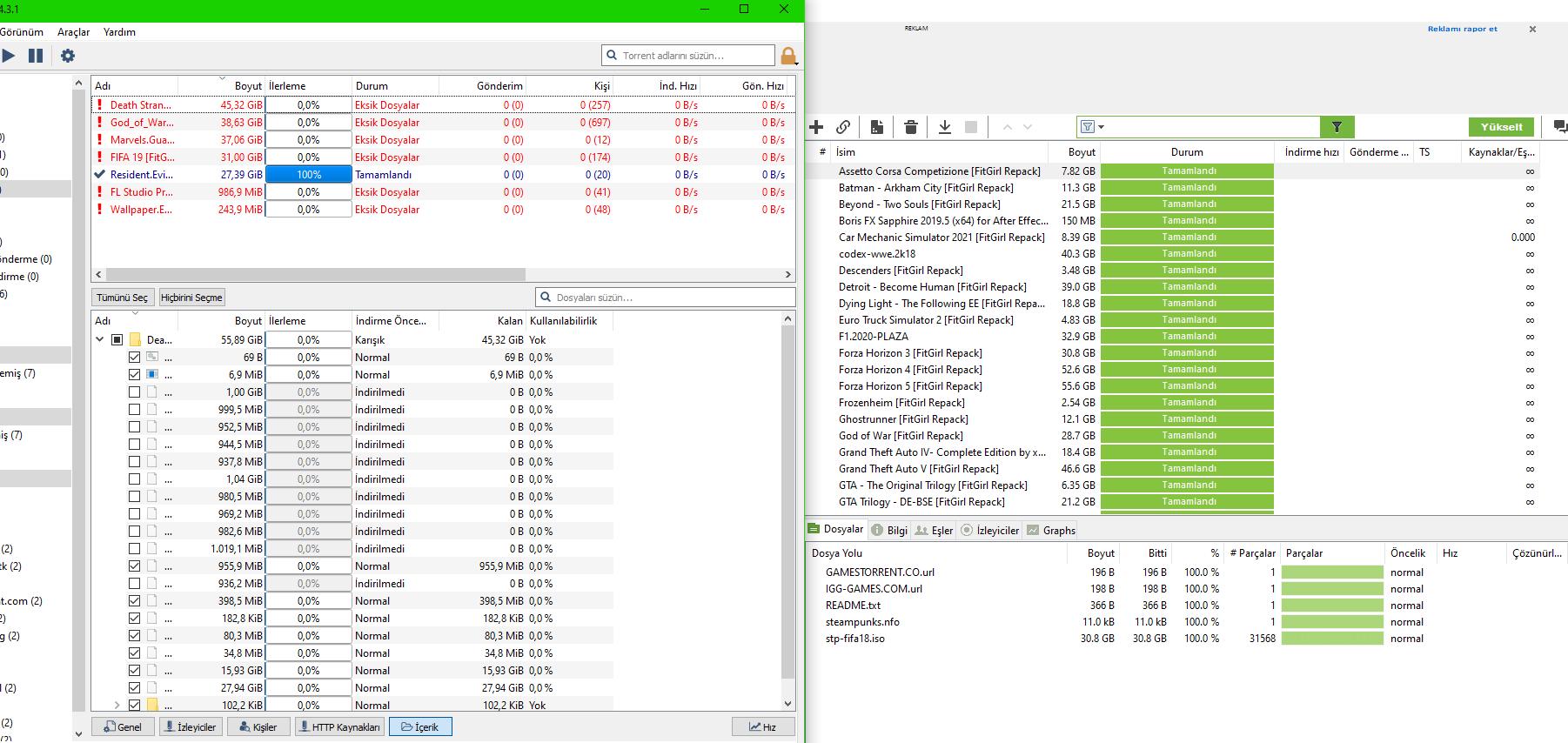Click the Tümünü Seç button
Screen dimensions: 1568x743
coord(123,298)
